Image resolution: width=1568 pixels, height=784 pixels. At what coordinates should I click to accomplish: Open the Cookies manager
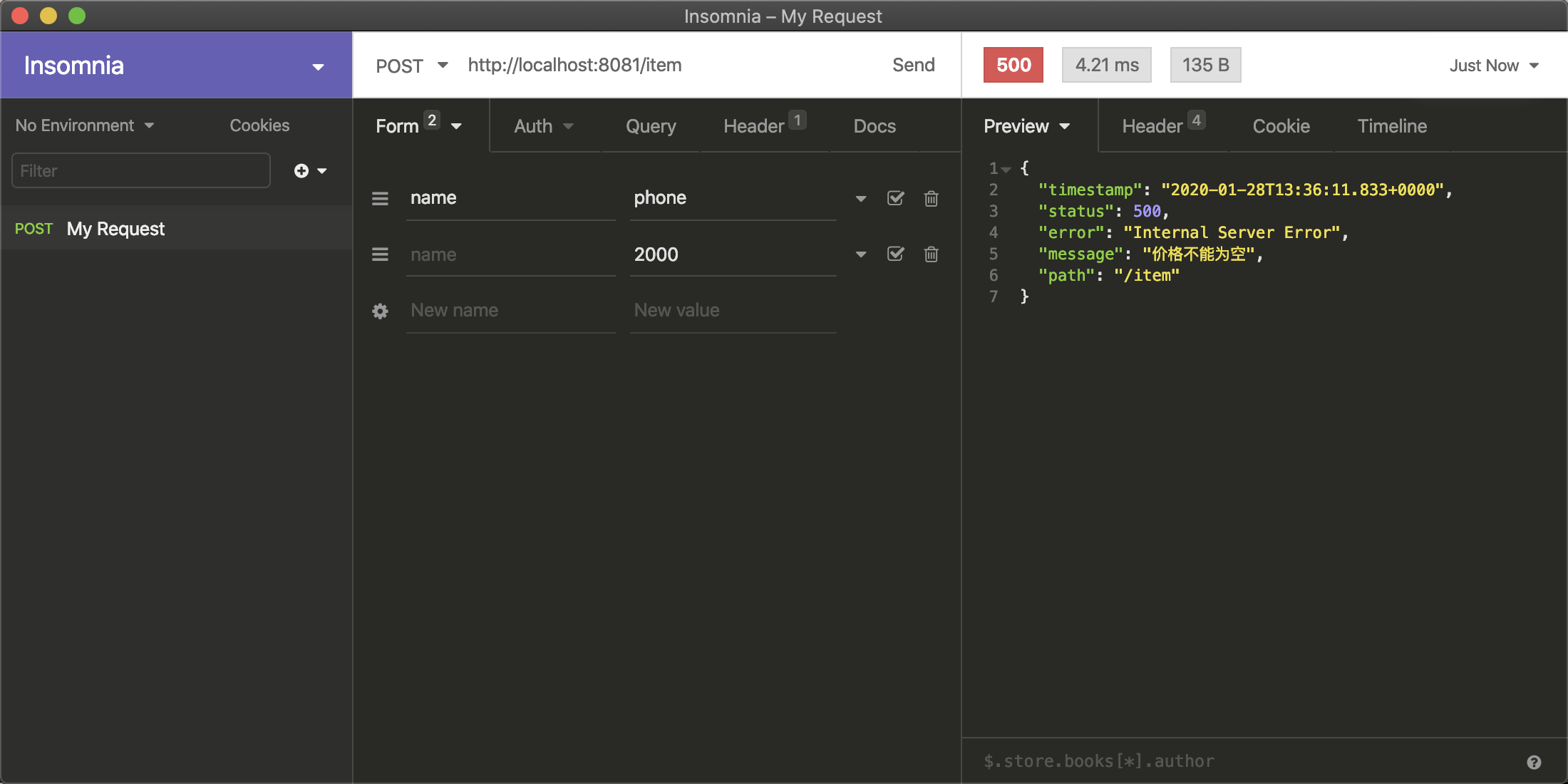coord(259,125)
